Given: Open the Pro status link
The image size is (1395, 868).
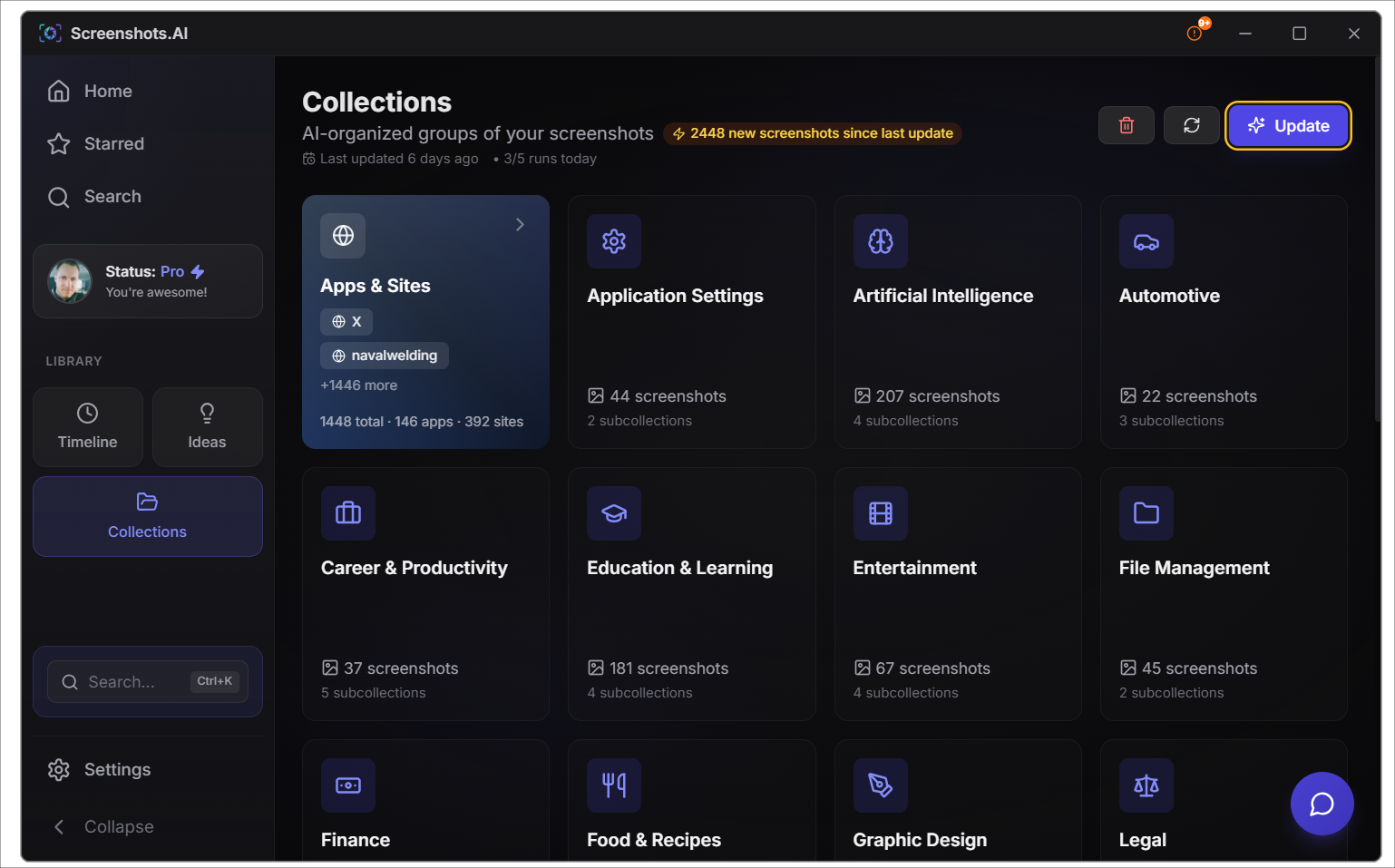Looking at the screenshot, I should click(171, 271).
